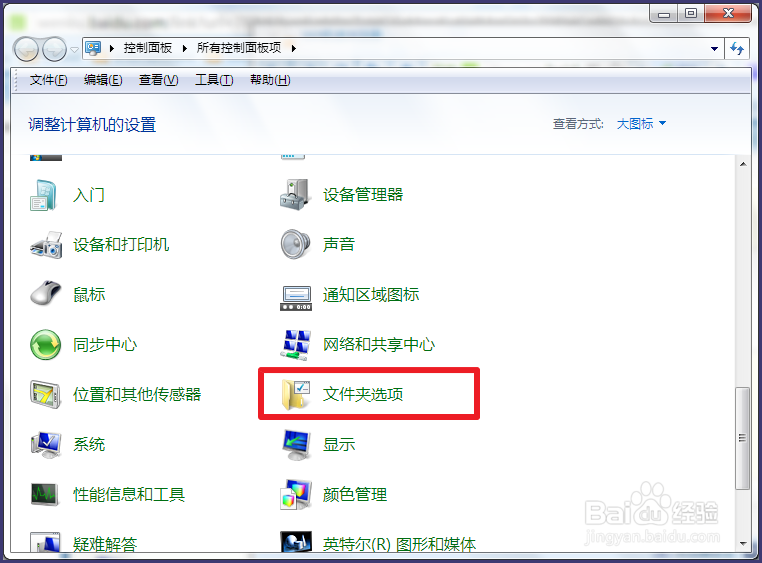Click the 控制面板 breadcrumb
The image size is (762, 563).
[x=148, y=48]
